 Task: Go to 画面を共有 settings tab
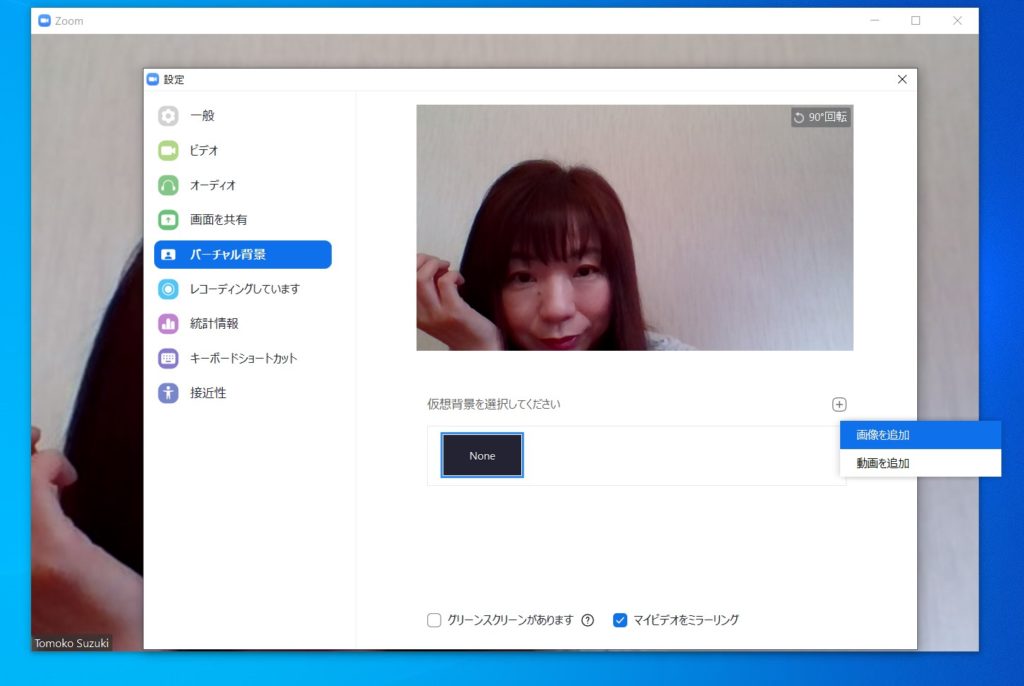point(243,220)
